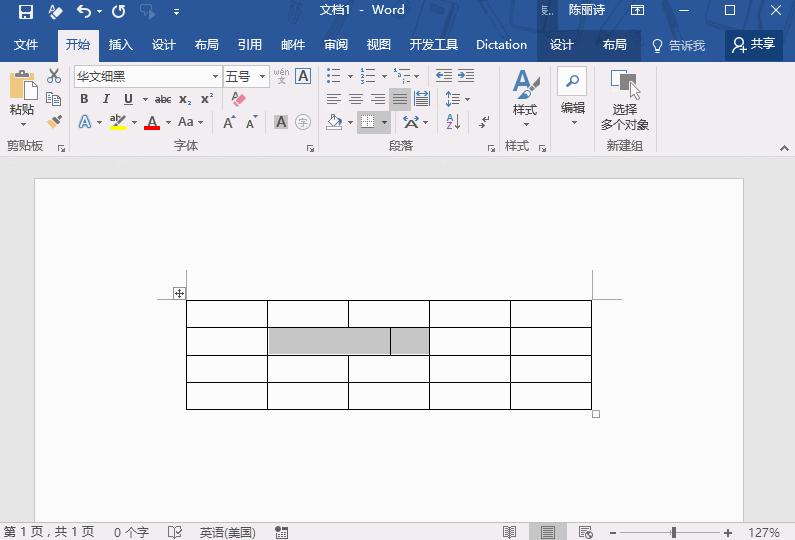795x540 pixels.
Task: Click the Repeat action icon
Action: 119,11
